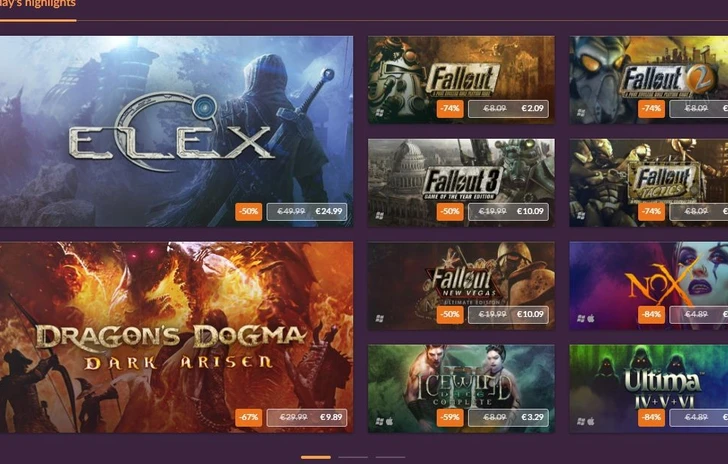The height and width of the screenshot is (464, 728).
Task: Click the Icewind Dale €3.29 price button
Action: (508, 417)
